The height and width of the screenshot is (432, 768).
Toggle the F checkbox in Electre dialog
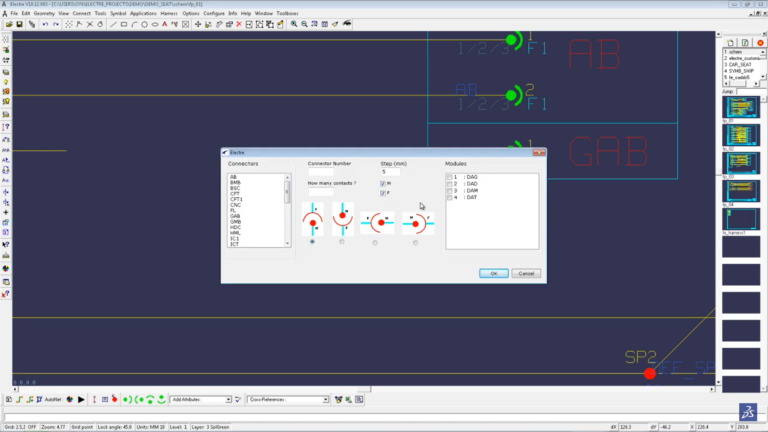point(383,193)
